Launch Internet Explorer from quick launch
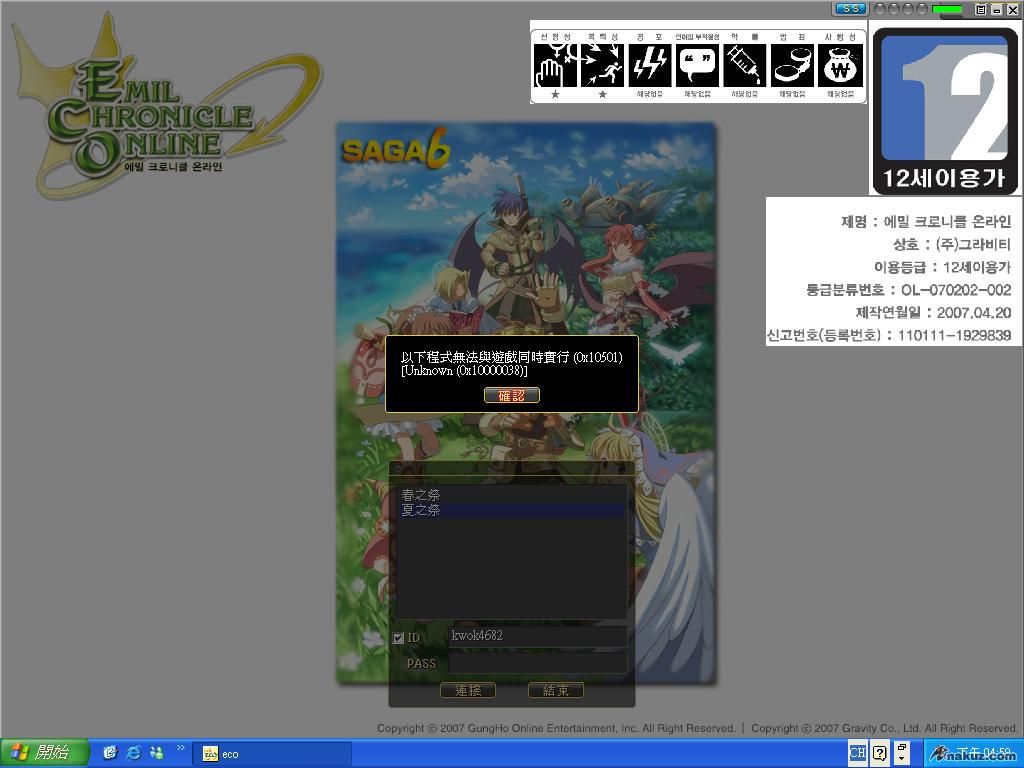Image resolution: width=1024 pixels, height=768 pixels. coord(133,753)
